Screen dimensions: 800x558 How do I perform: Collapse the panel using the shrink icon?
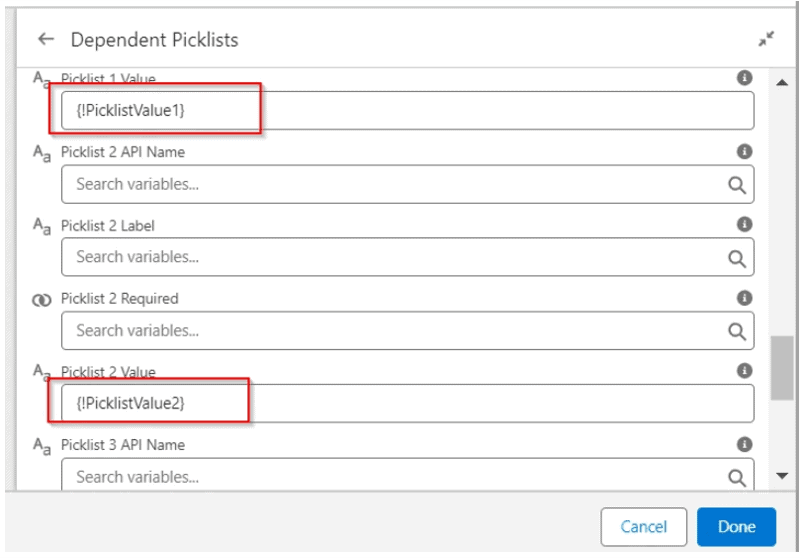coord(766,40)
